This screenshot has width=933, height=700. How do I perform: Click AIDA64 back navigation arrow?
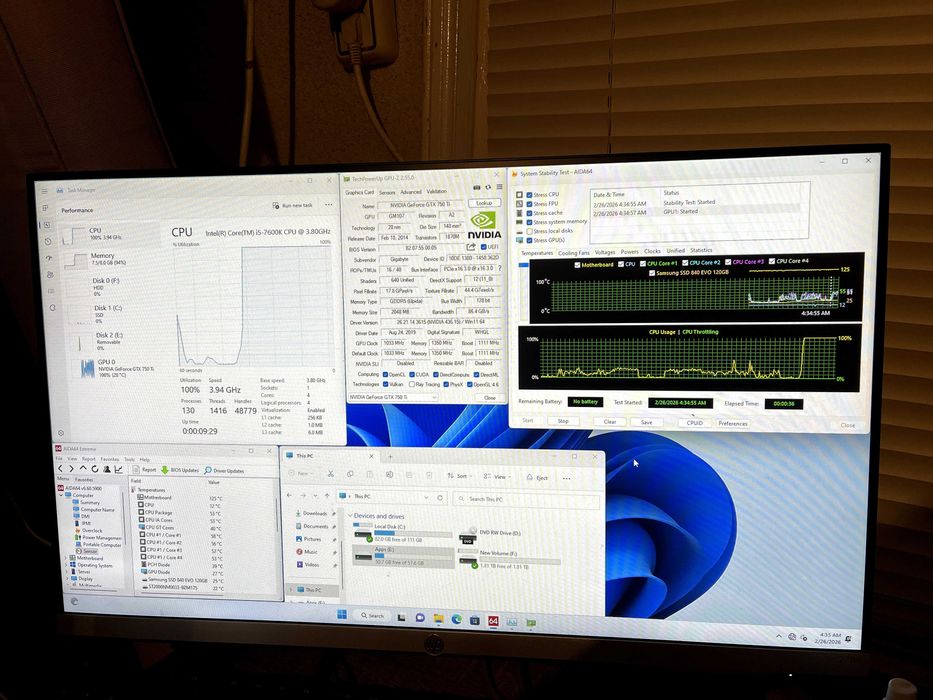60,469
